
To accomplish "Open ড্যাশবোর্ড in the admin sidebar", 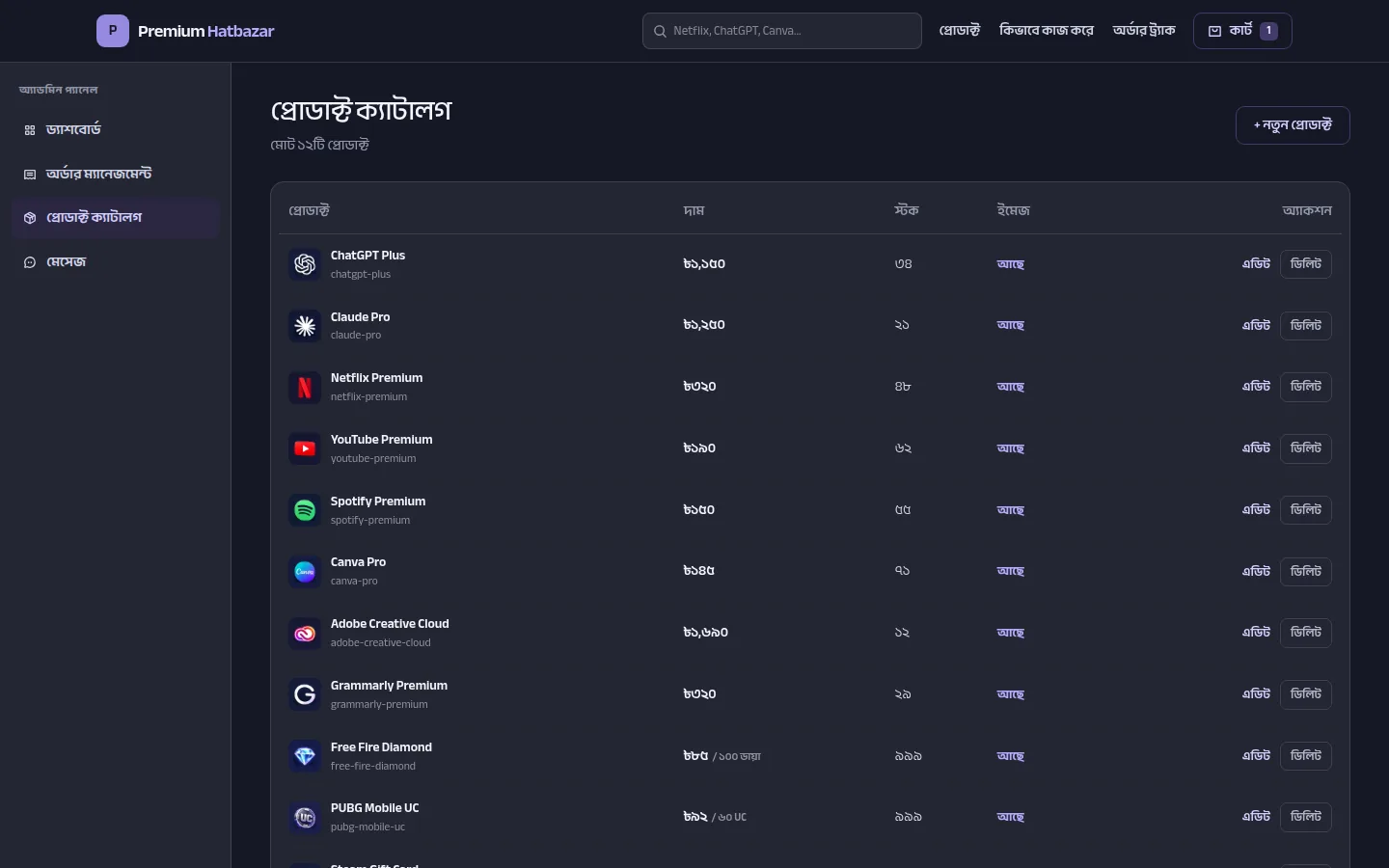I will 116,130.
